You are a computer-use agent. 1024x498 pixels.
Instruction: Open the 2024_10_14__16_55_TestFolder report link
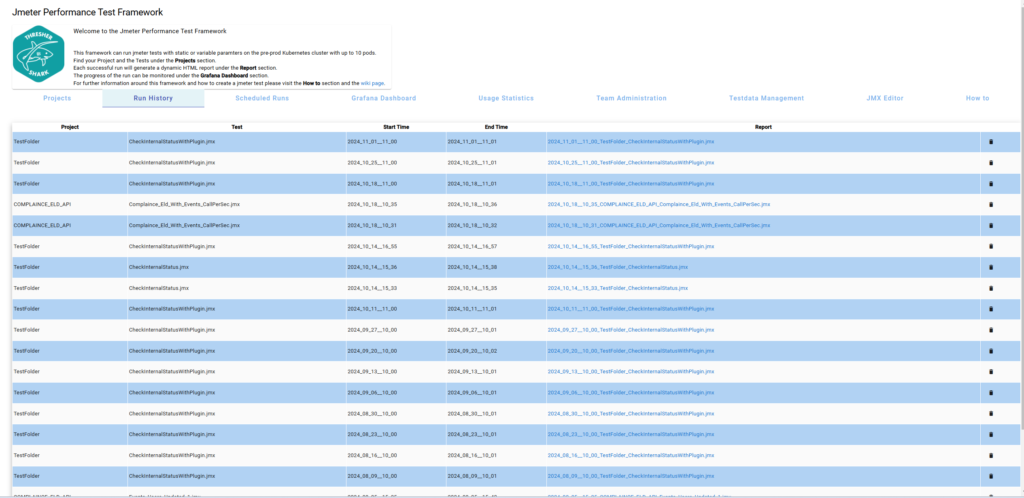click(631, 246)
